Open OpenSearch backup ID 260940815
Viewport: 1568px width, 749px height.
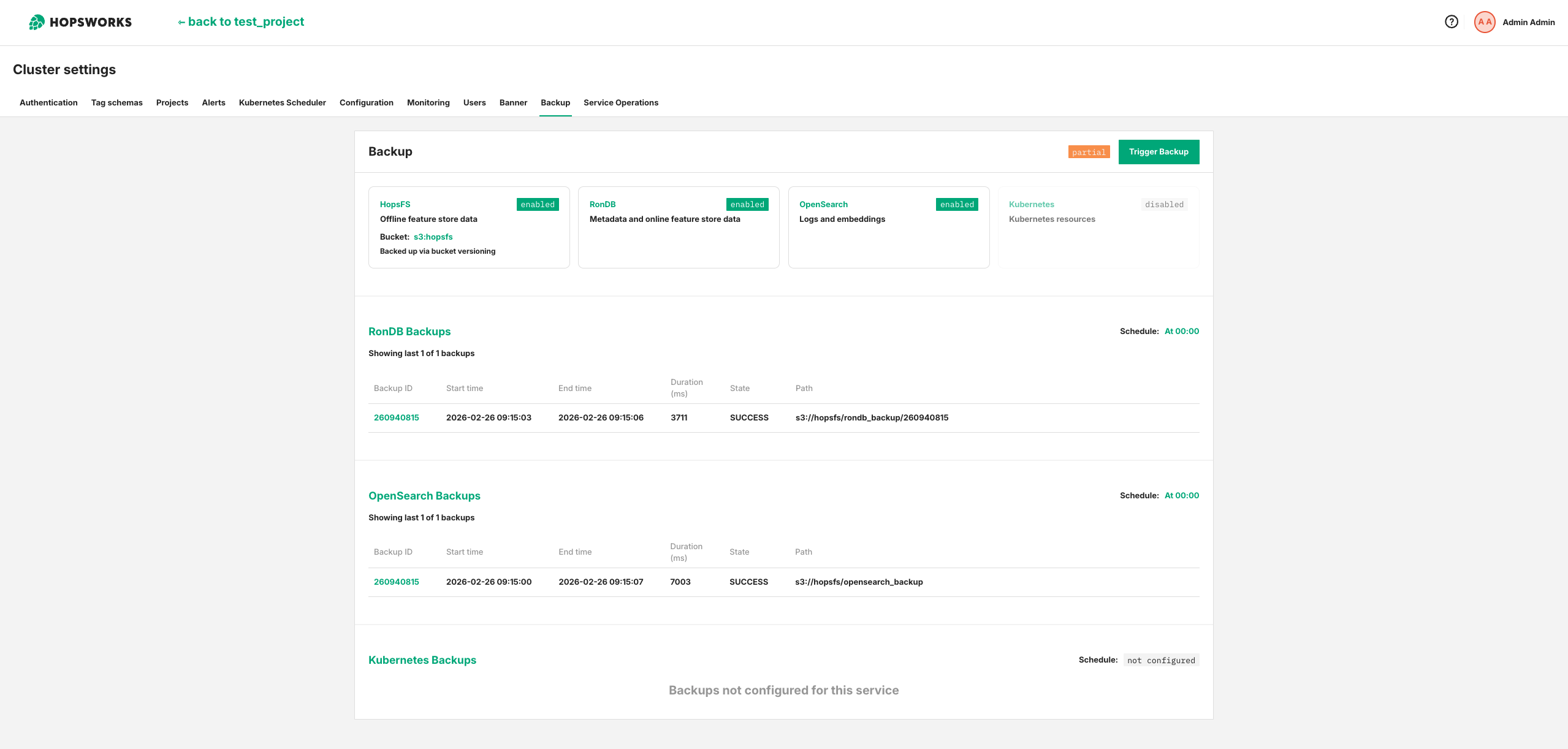[x=397, y=582]
